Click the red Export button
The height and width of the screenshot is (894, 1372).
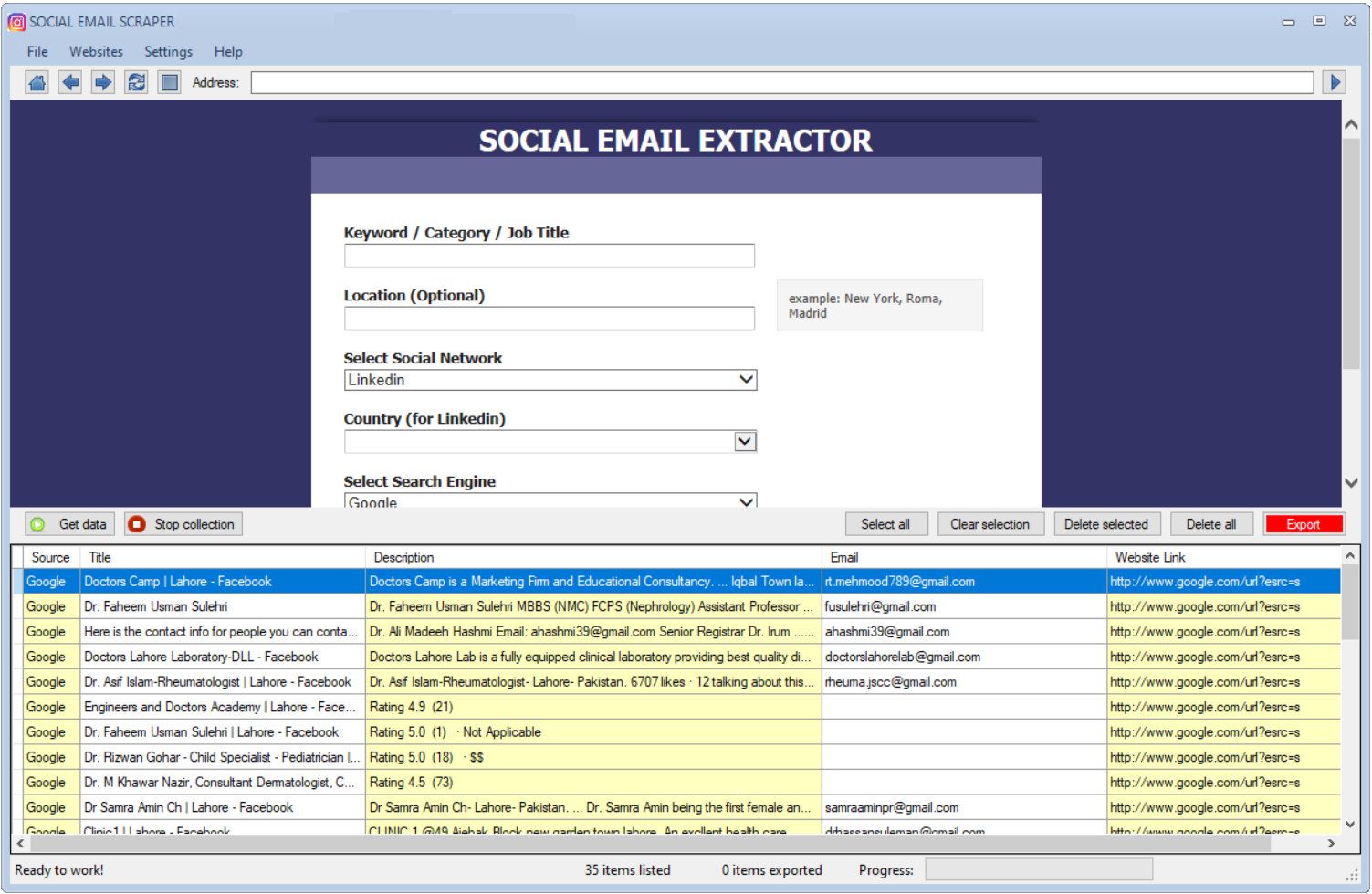(1303, 524)
